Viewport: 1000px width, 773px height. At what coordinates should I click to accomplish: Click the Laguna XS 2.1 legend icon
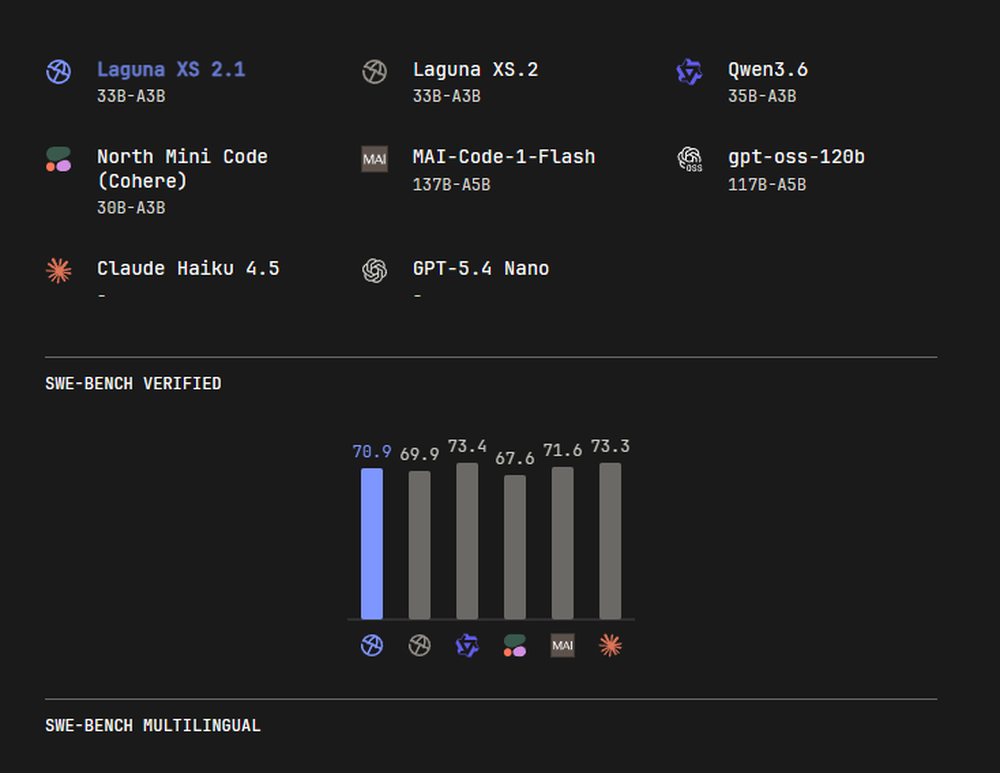(x=59, y=71)
